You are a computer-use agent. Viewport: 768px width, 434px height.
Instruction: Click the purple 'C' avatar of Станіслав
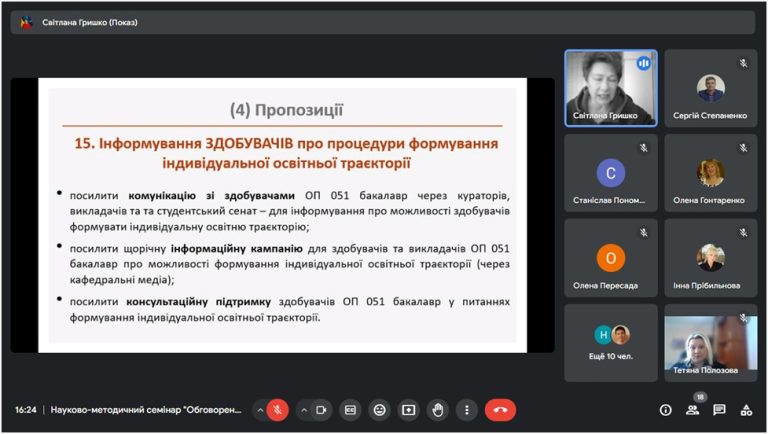pos(611,173)
